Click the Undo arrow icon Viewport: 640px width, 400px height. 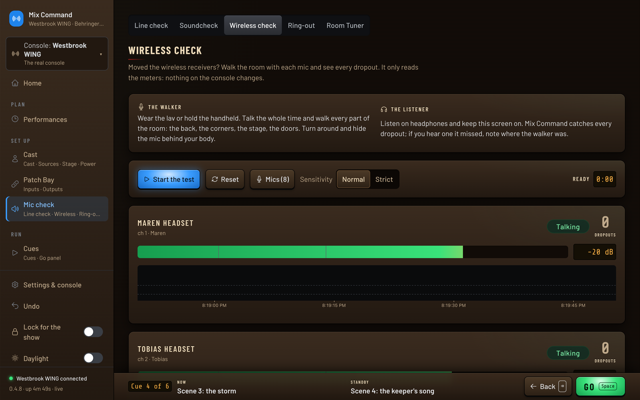[x=15, y=306]
